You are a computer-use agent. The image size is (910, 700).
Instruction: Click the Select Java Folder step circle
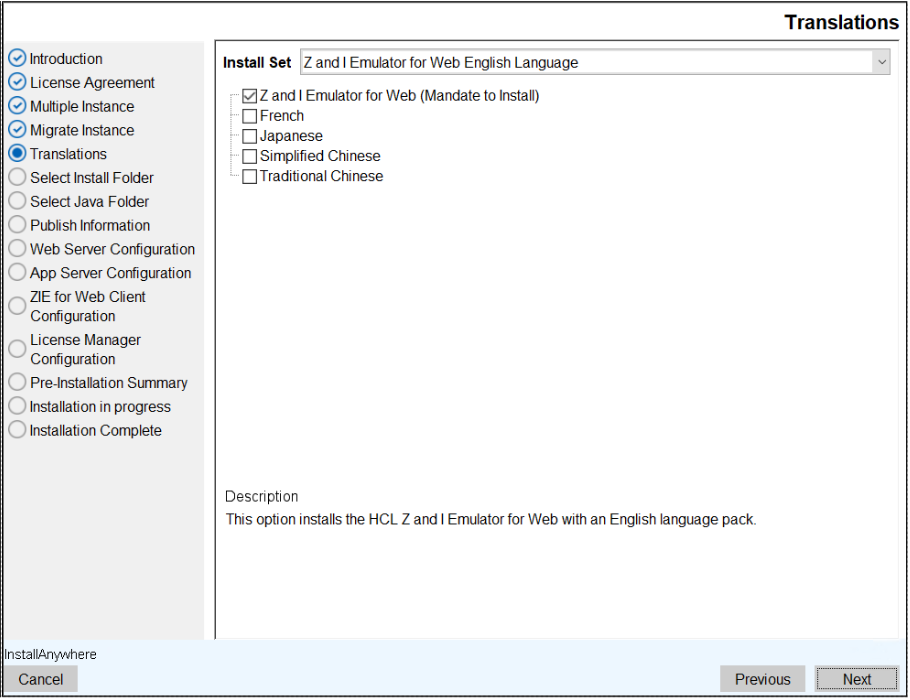pyautogui.click(x=17, y=201)
